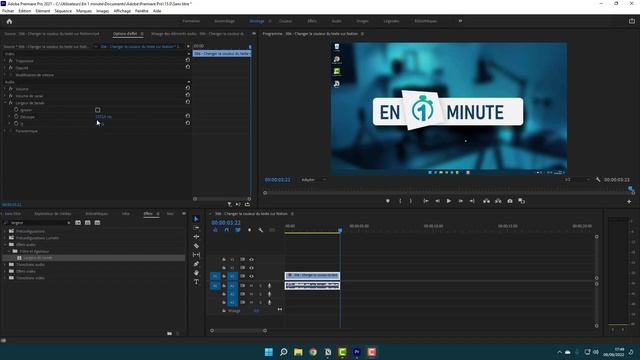640x360 pixels.
Task: Open the Séquence menu
Action: pyautogui.click(x=63, y=11)
